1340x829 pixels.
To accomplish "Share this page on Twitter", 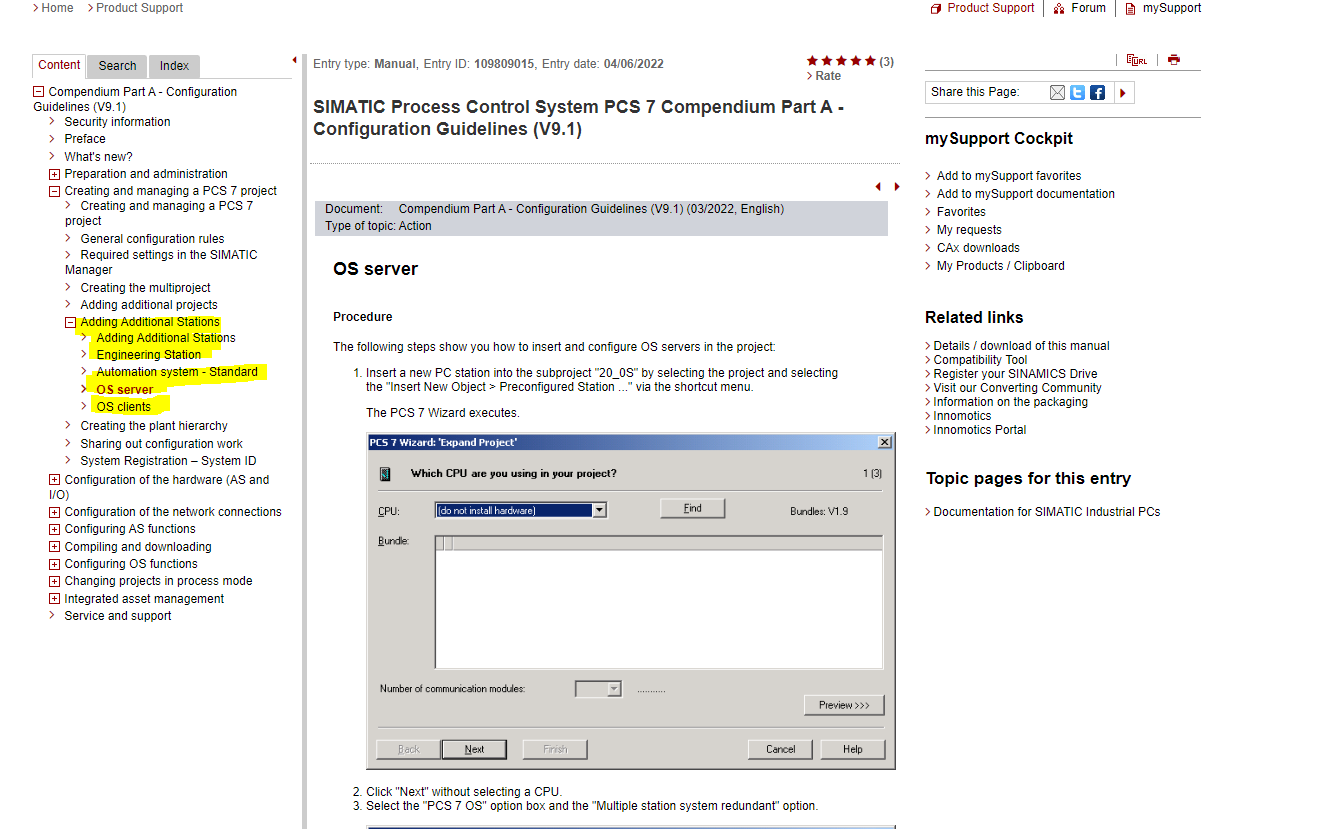I will [1077, 93].
